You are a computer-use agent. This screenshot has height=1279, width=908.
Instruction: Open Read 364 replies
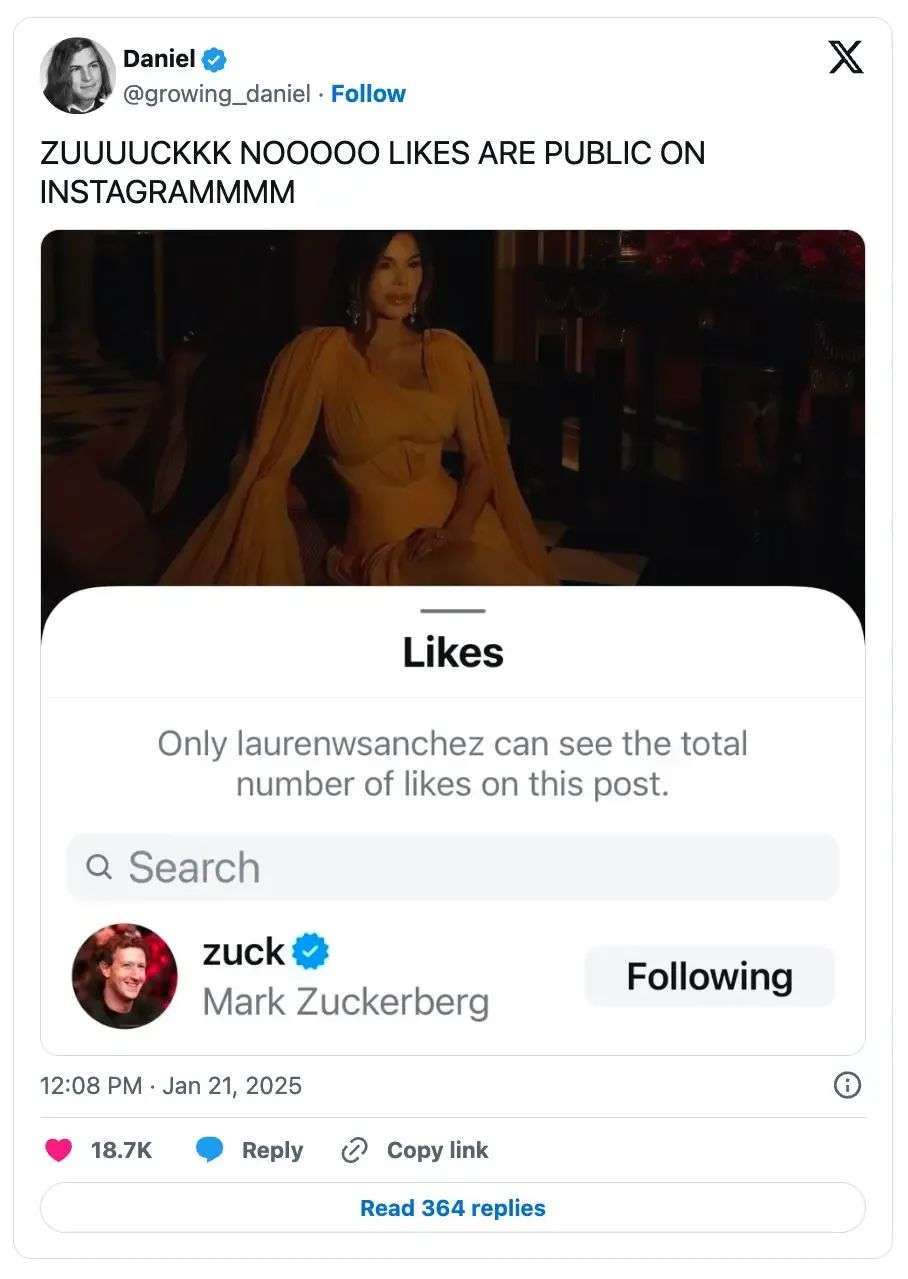pyautogui.click(x=453, y=1208)
